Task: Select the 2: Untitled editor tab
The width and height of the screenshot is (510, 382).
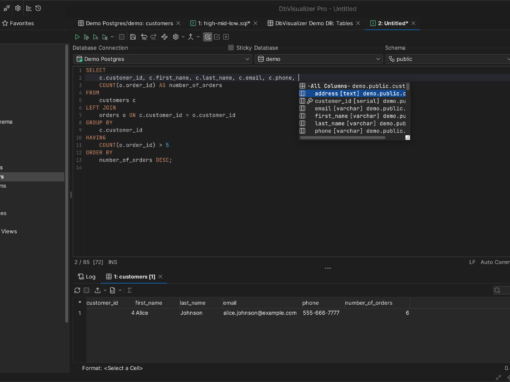Action: [389, 23]
